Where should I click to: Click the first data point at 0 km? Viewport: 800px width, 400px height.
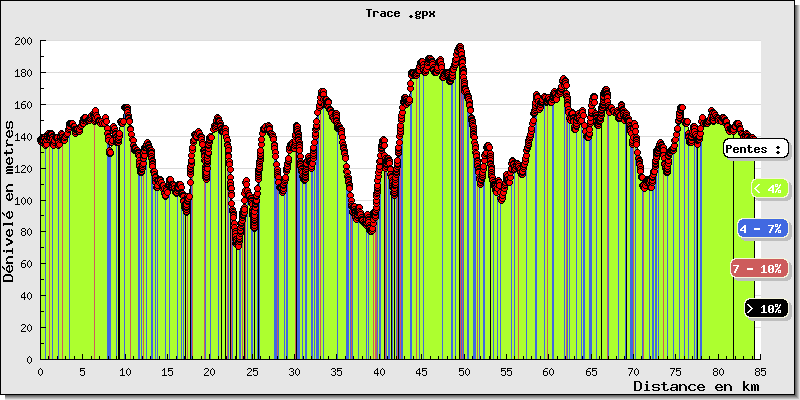pyautogui.click(x=41, y=140)
